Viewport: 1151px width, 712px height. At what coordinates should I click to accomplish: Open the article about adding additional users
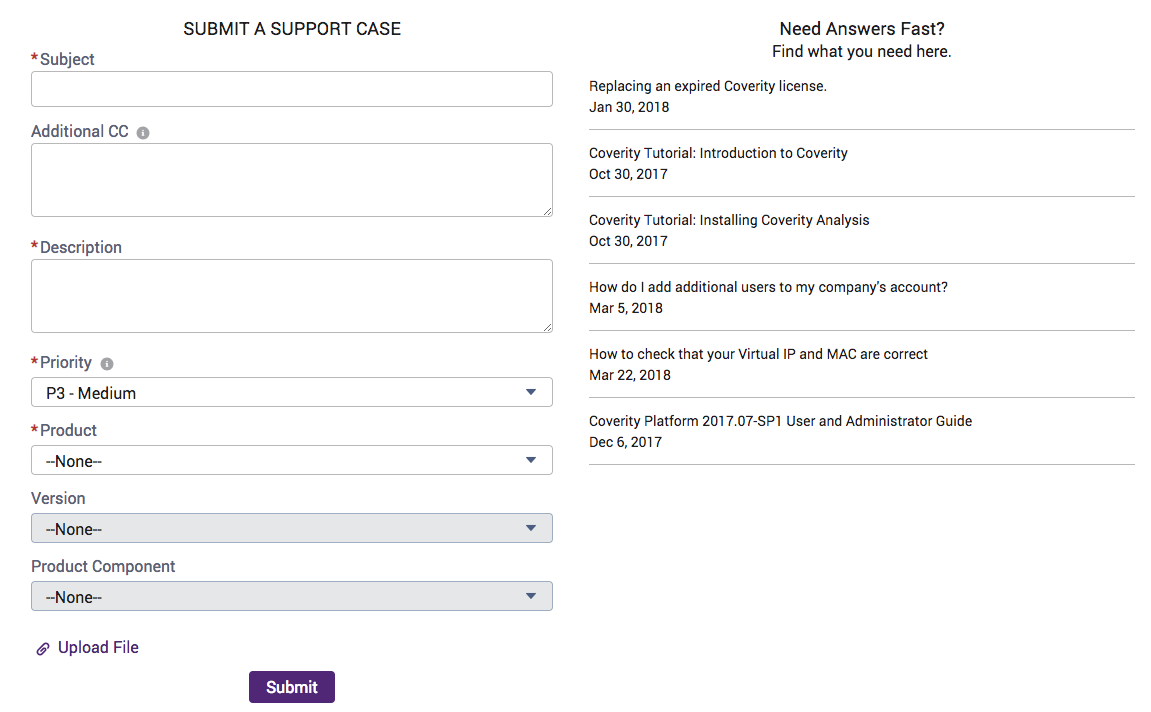[x=767, y=287]
